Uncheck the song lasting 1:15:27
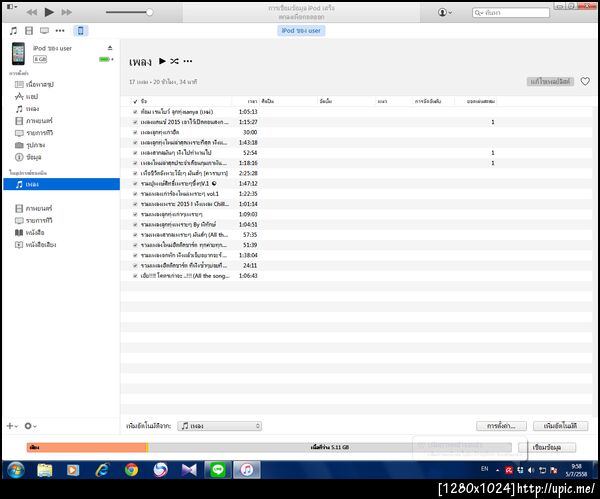Screen dimensions: 600x499 point(135,122)
